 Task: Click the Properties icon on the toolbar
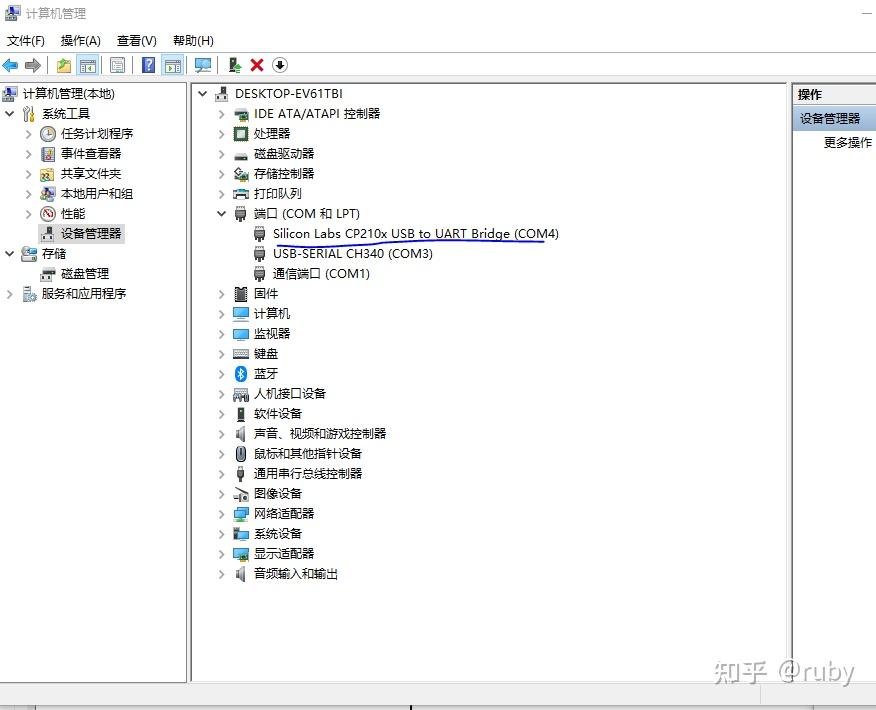[117, 65]
